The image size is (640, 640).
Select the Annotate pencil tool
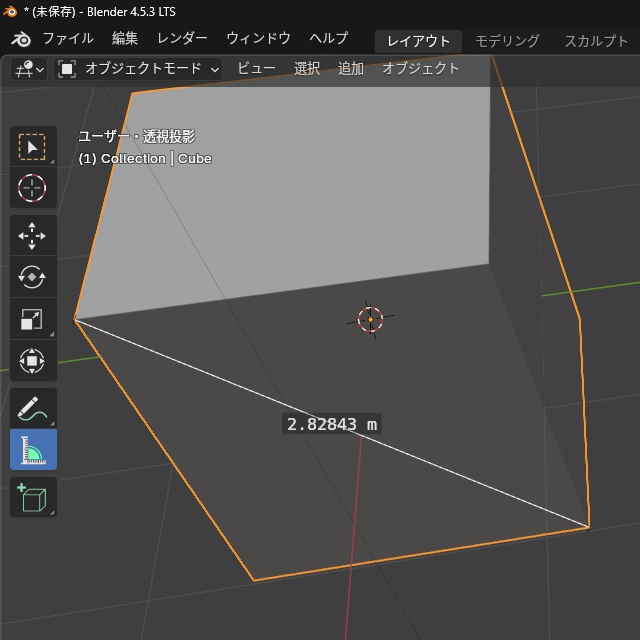[33, 408]
